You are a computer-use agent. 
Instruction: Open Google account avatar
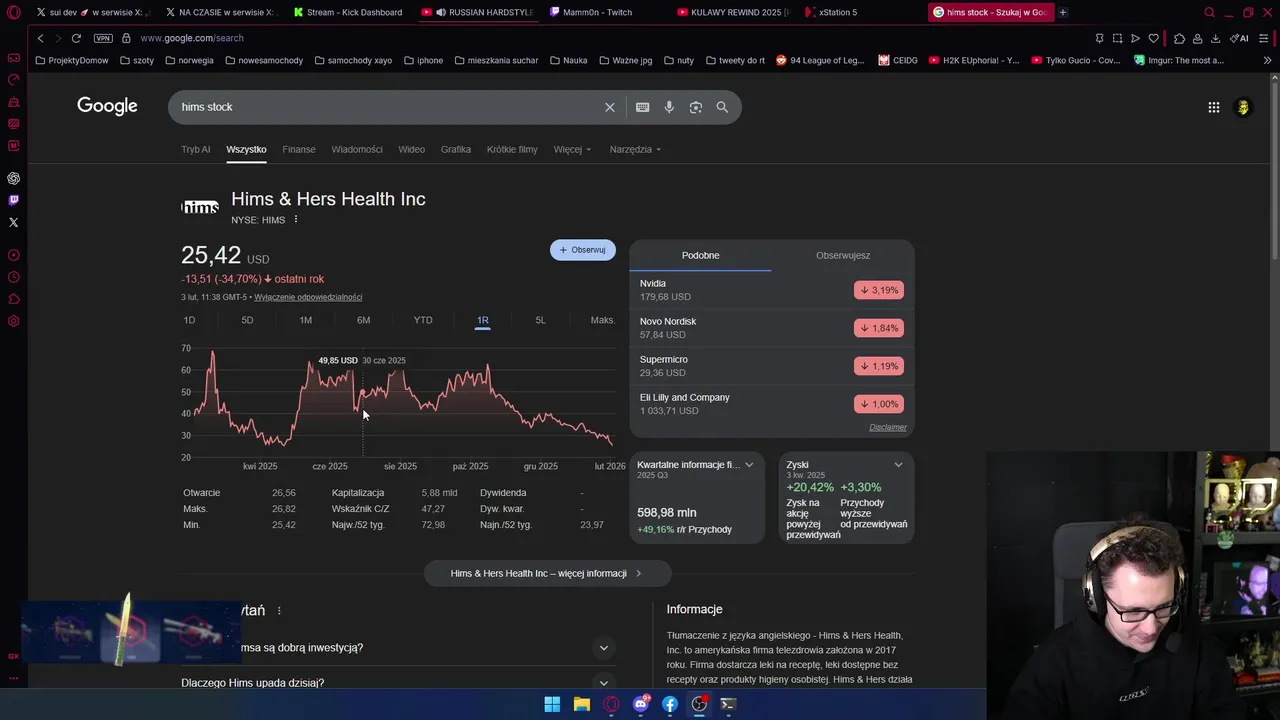click(1243, 107)
